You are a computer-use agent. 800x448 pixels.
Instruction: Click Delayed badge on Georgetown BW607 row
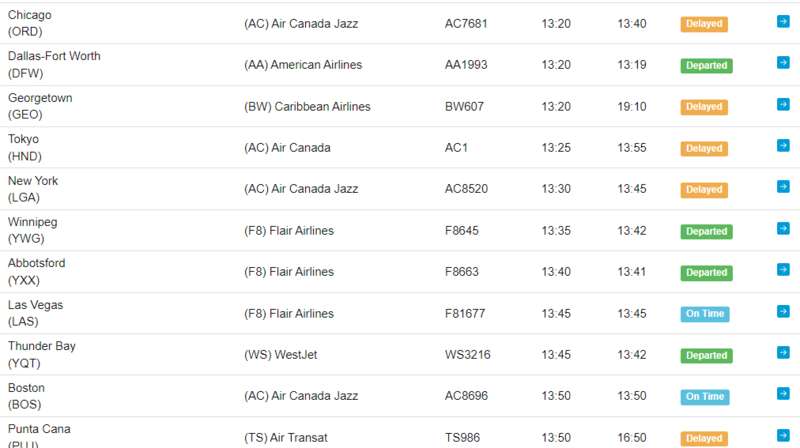(x=704, y=107)
